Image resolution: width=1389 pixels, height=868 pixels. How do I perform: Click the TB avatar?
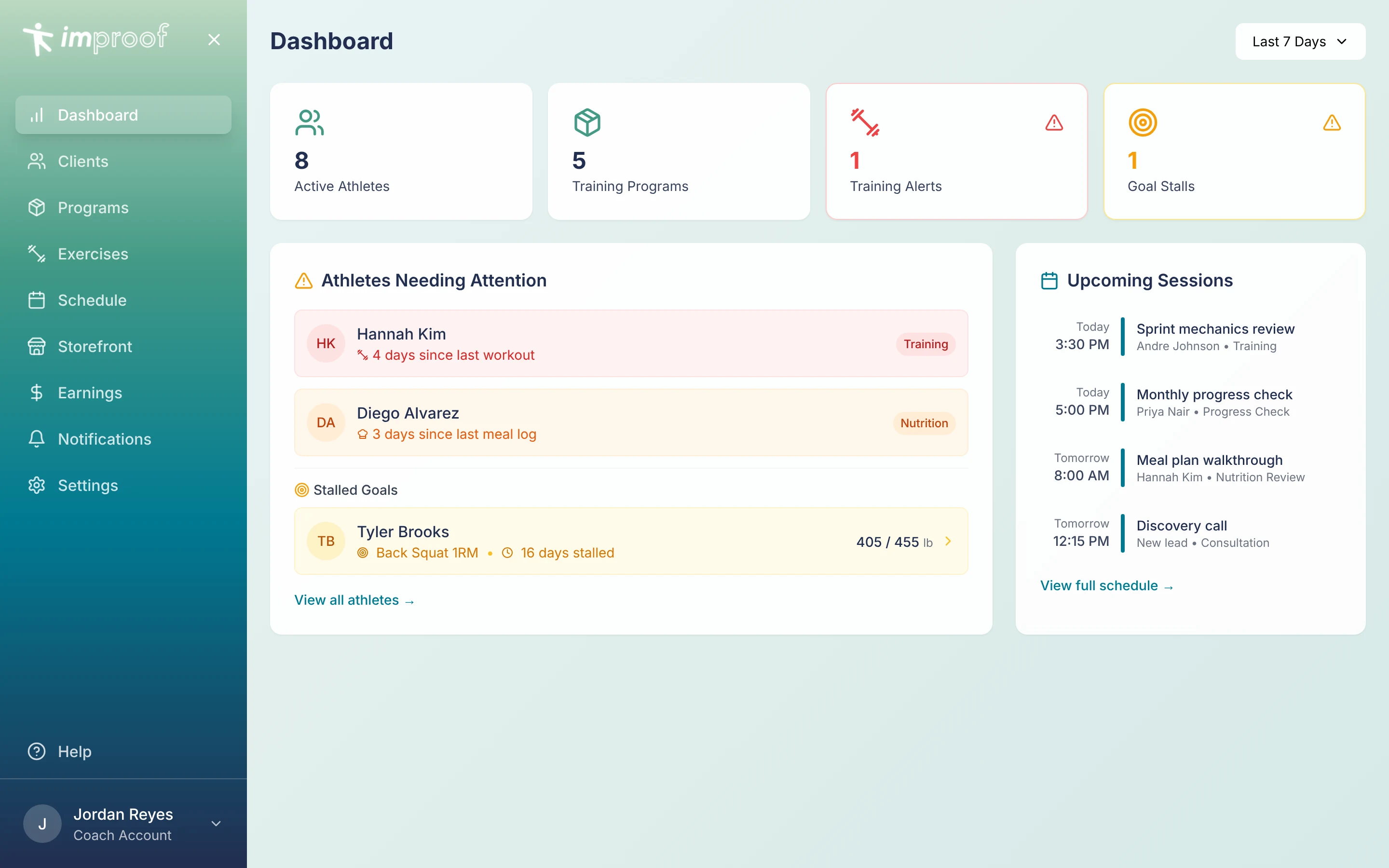[x=326, y=541]
